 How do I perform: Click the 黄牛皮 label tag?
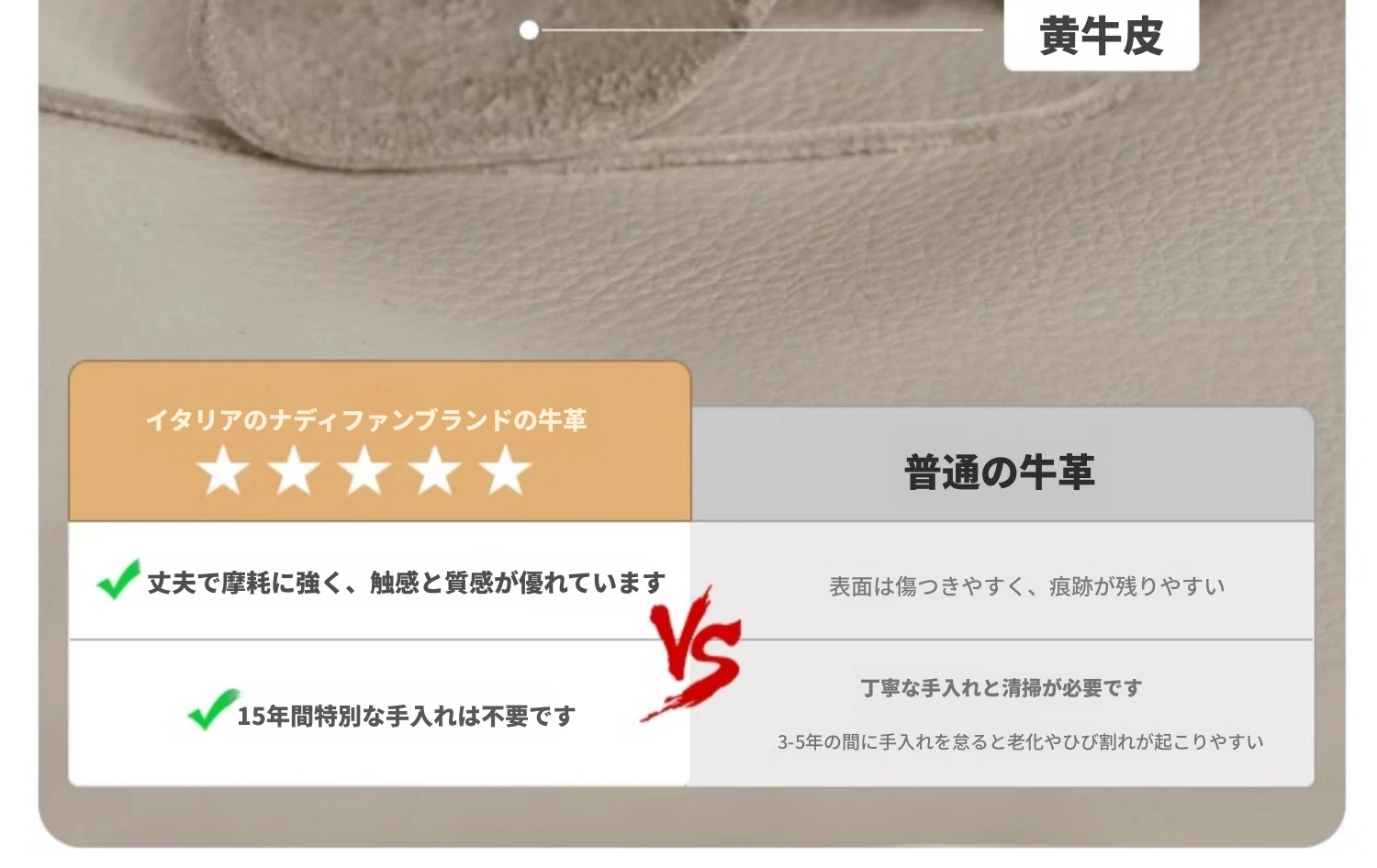(x=1101, y=35)
